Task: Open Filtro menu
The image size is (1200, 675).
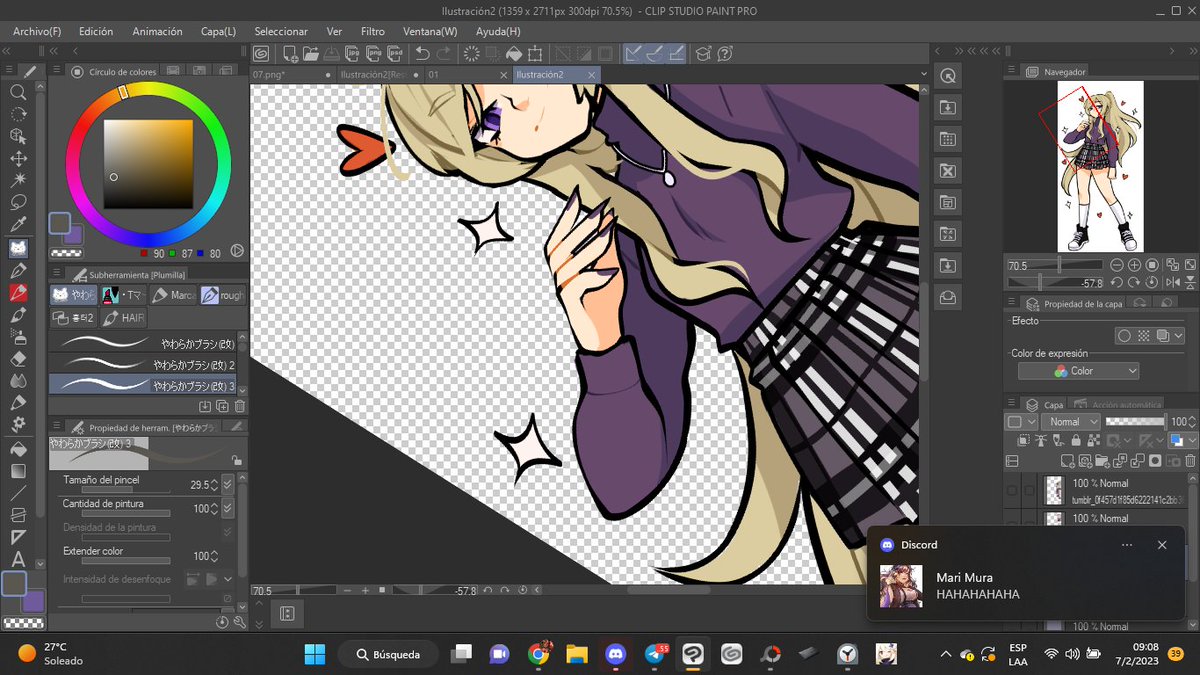Action: pos(373,31)
